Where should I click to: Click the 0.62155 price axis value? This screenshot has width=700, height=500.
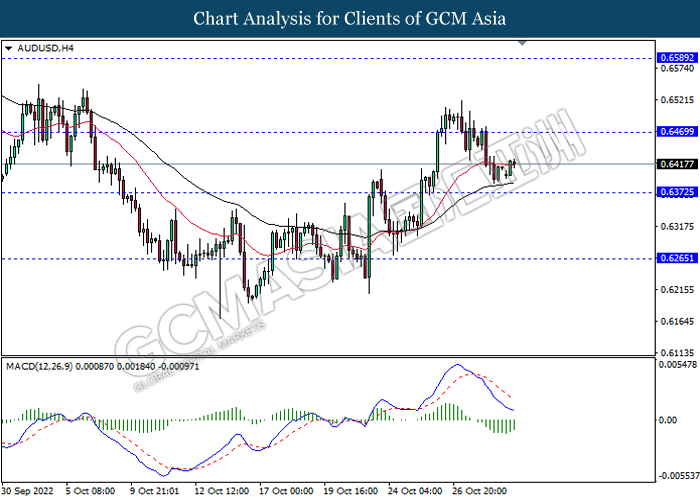click(677, 290)
